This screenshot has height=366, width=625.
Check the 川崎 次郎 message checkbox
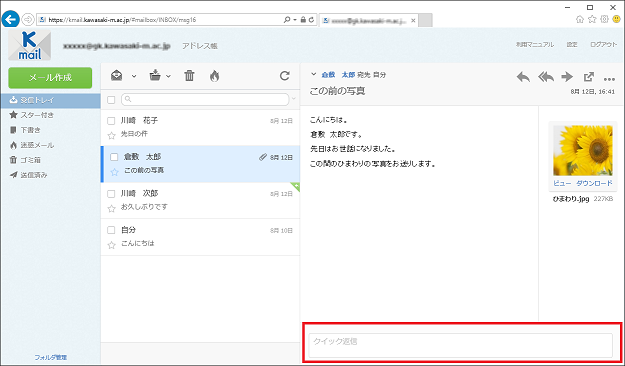pos(111,194)
